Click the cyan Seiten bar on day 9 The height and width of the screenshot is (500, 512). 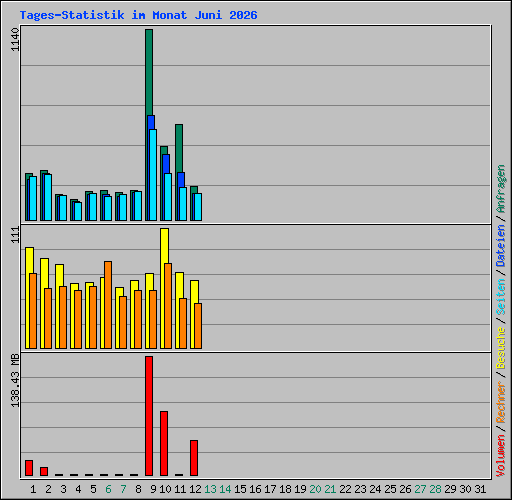tap(153, 175)
